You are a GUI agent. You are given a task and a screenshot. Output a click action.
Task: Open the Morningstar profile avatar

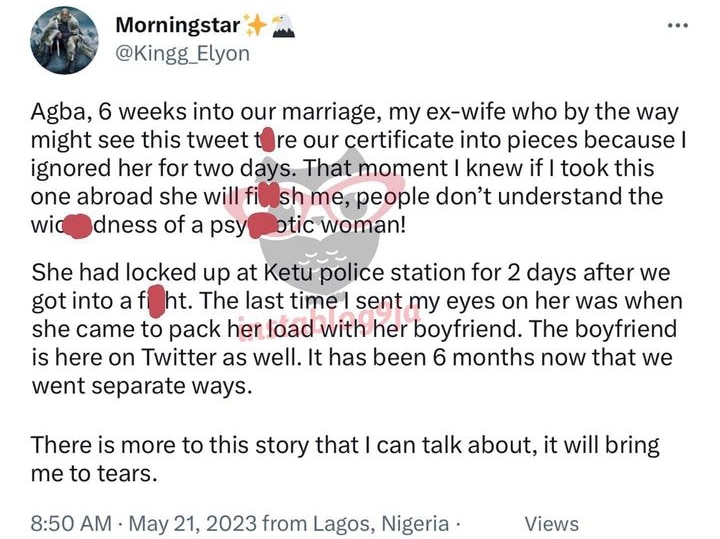coord(64,39)
